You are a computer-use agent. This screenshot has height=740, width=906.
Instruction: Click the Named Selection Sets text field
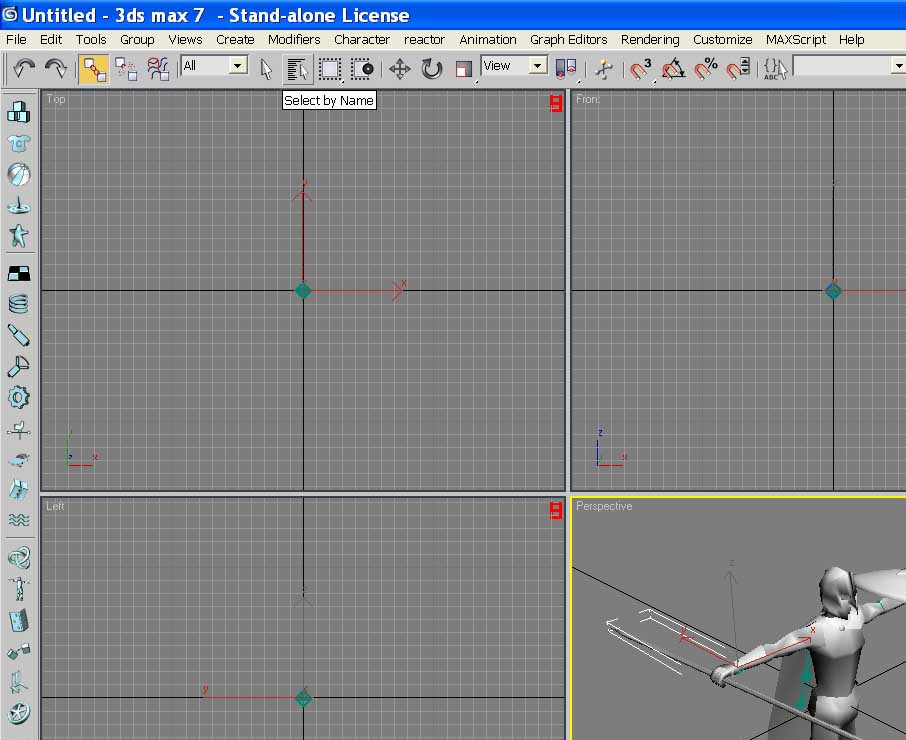842,66
